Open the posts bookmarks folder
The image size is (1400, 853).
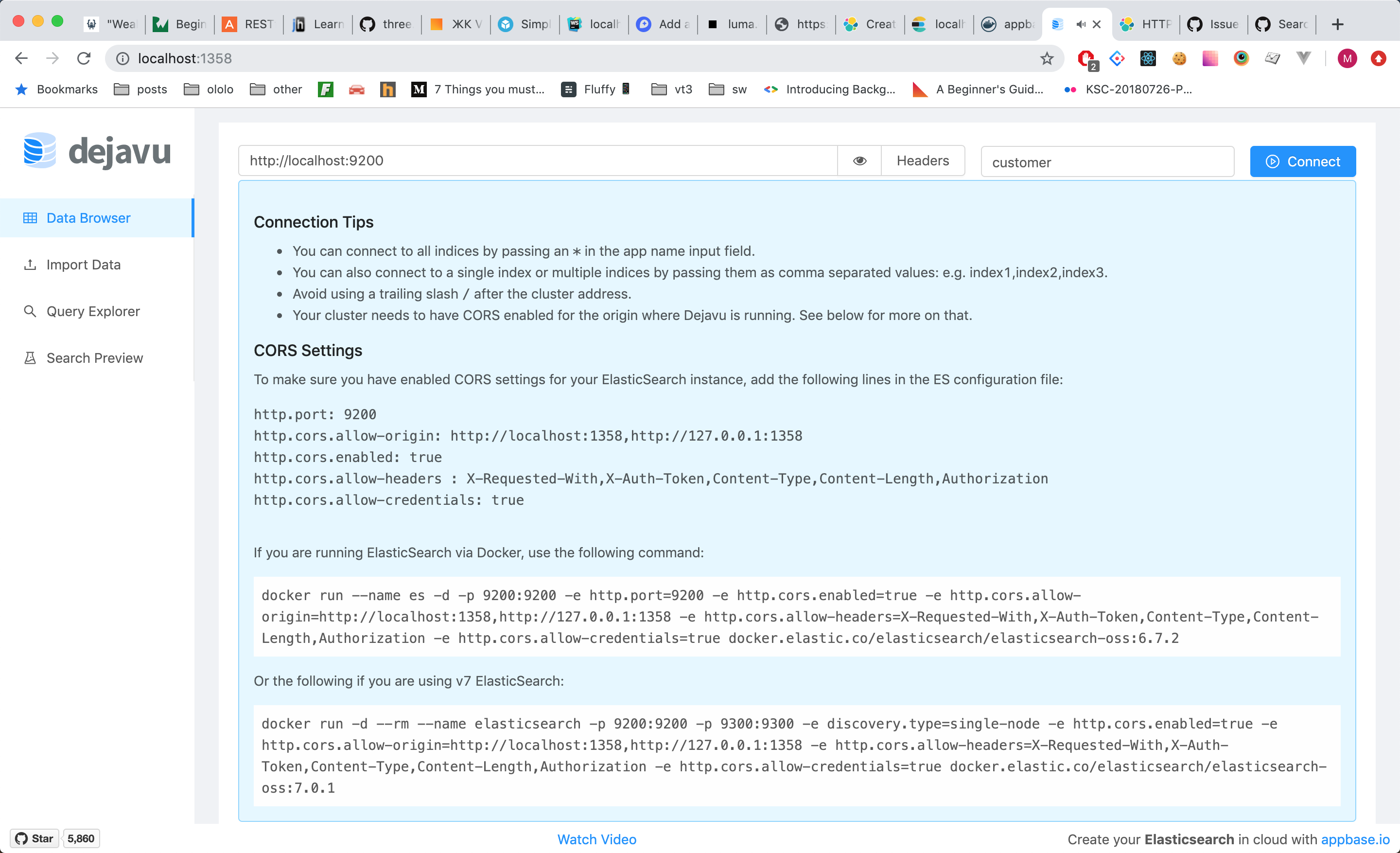tap(140, 89)
